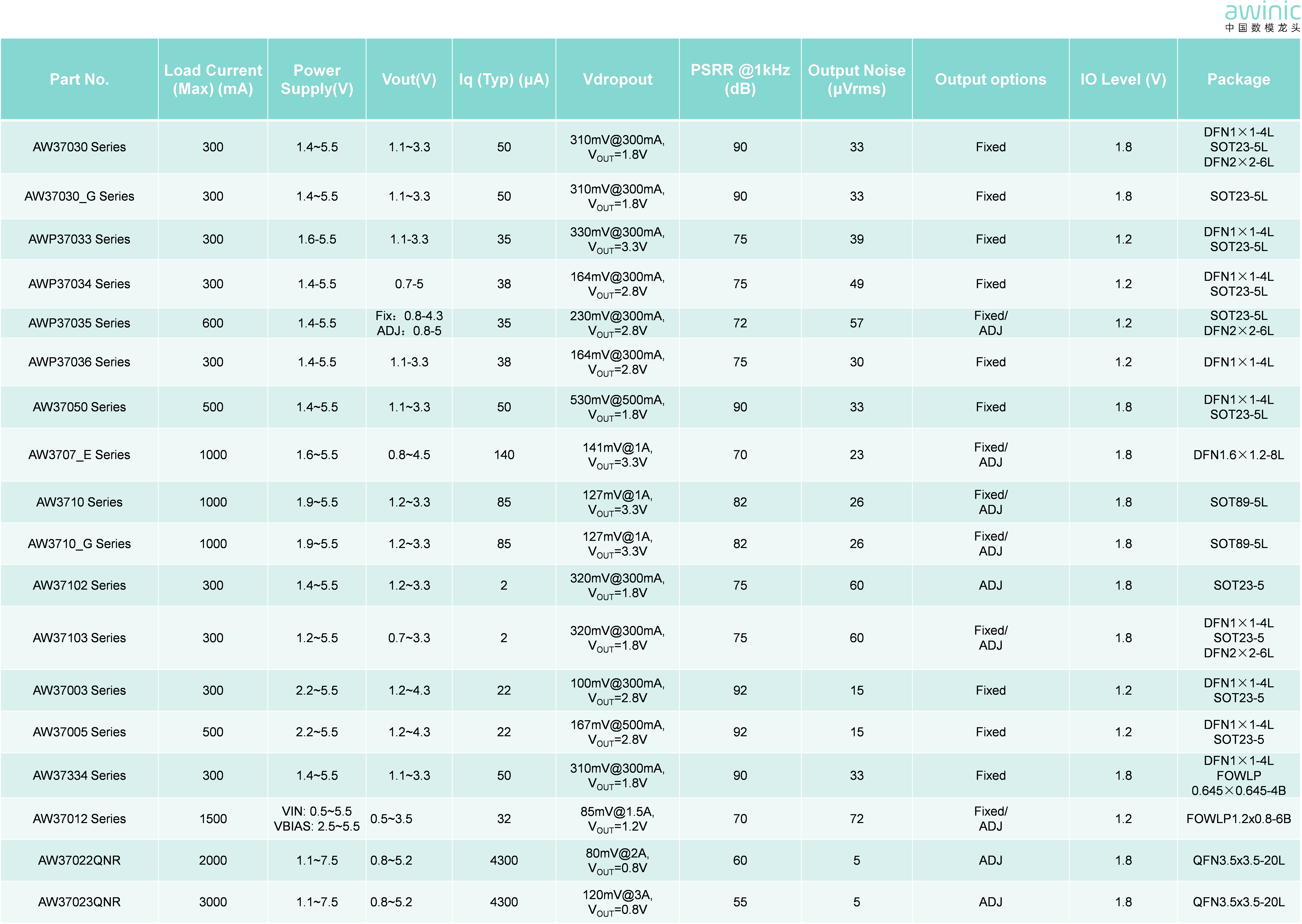The image size is (1302, 924).
Task: Click the AWP37035 Series part name
Action: click(79, 323)
